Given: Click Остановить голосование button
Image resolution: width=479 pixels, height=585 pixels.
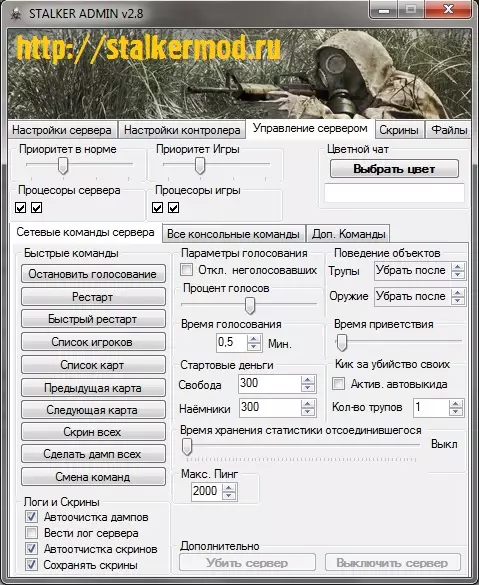Looking at the screenshot, I should [x=93, y=274].
